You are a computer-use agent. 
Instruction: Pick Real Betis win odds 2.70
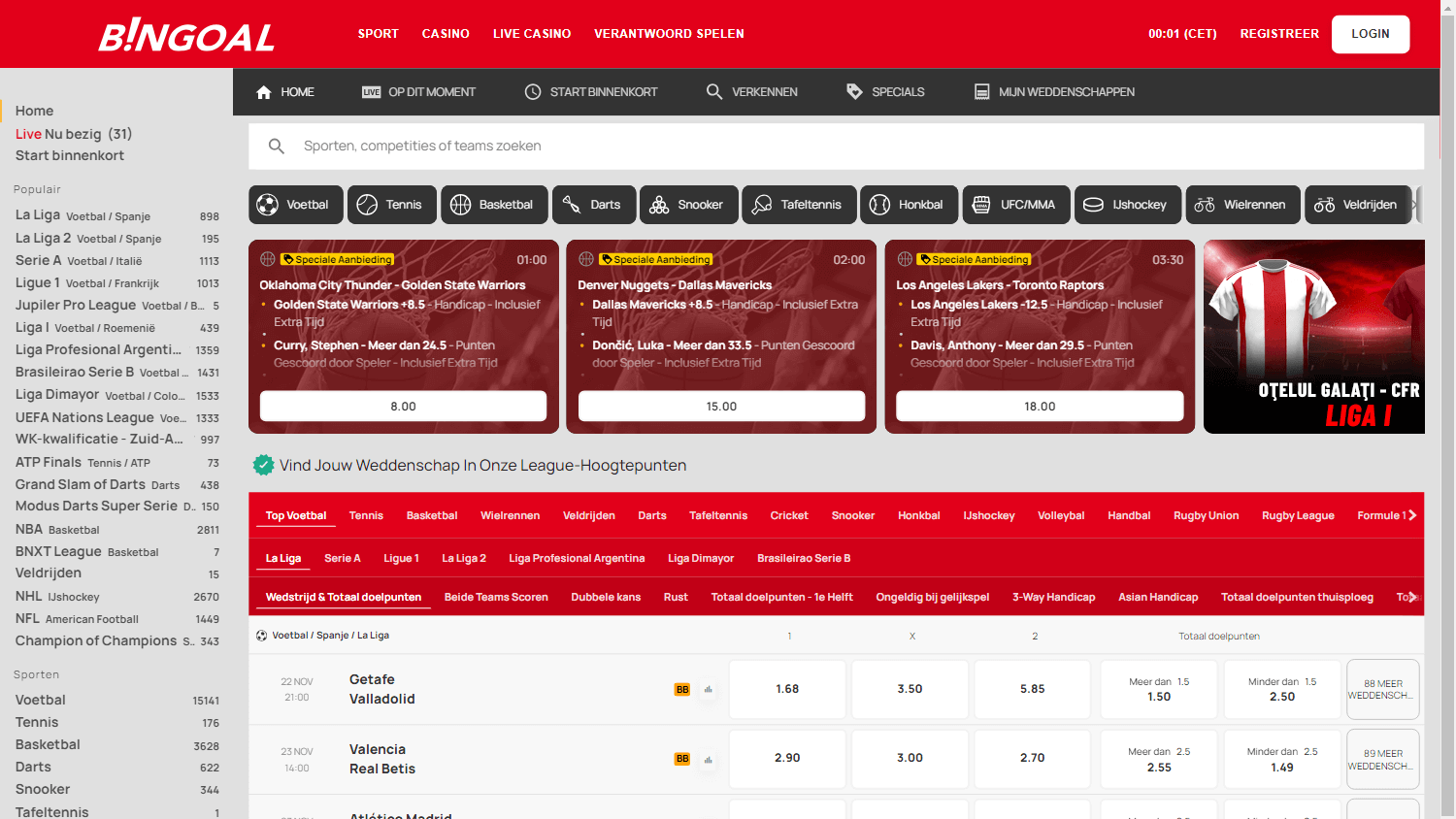(1033, 759)
